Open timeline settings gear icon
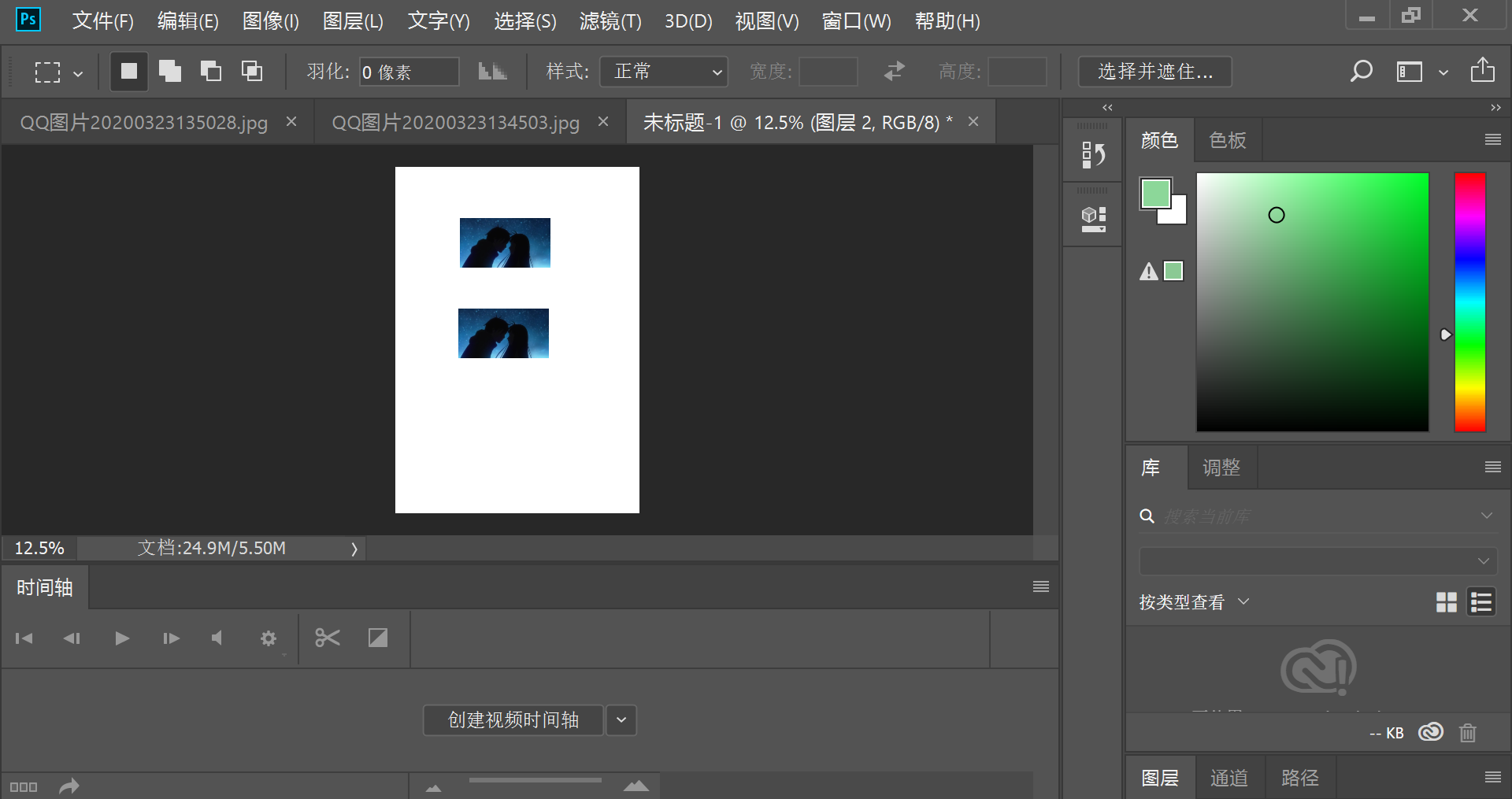This screenshot has height=799, width=1512. 269,638
